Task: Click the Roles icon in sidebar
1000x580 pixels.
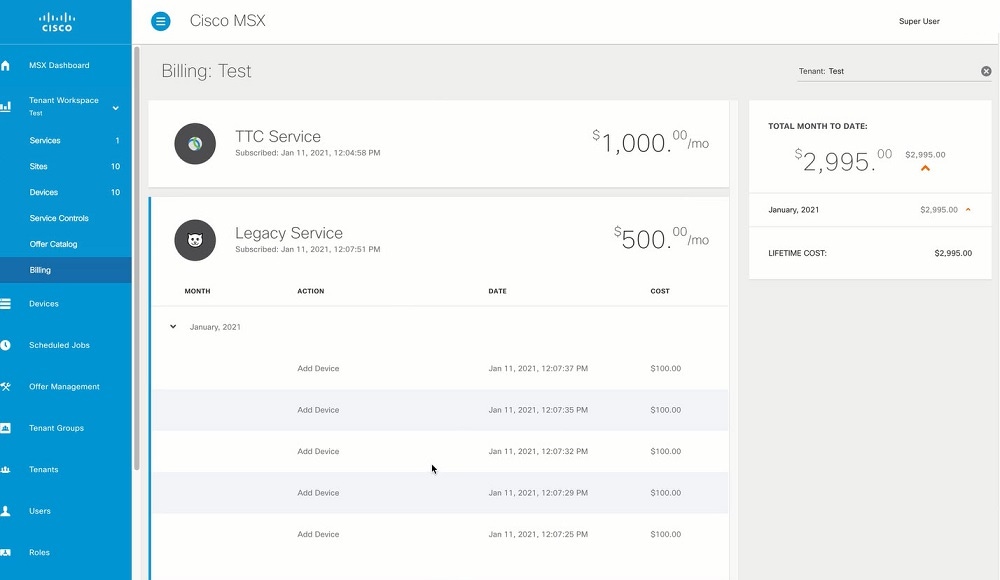Action: tap(5, 553)
